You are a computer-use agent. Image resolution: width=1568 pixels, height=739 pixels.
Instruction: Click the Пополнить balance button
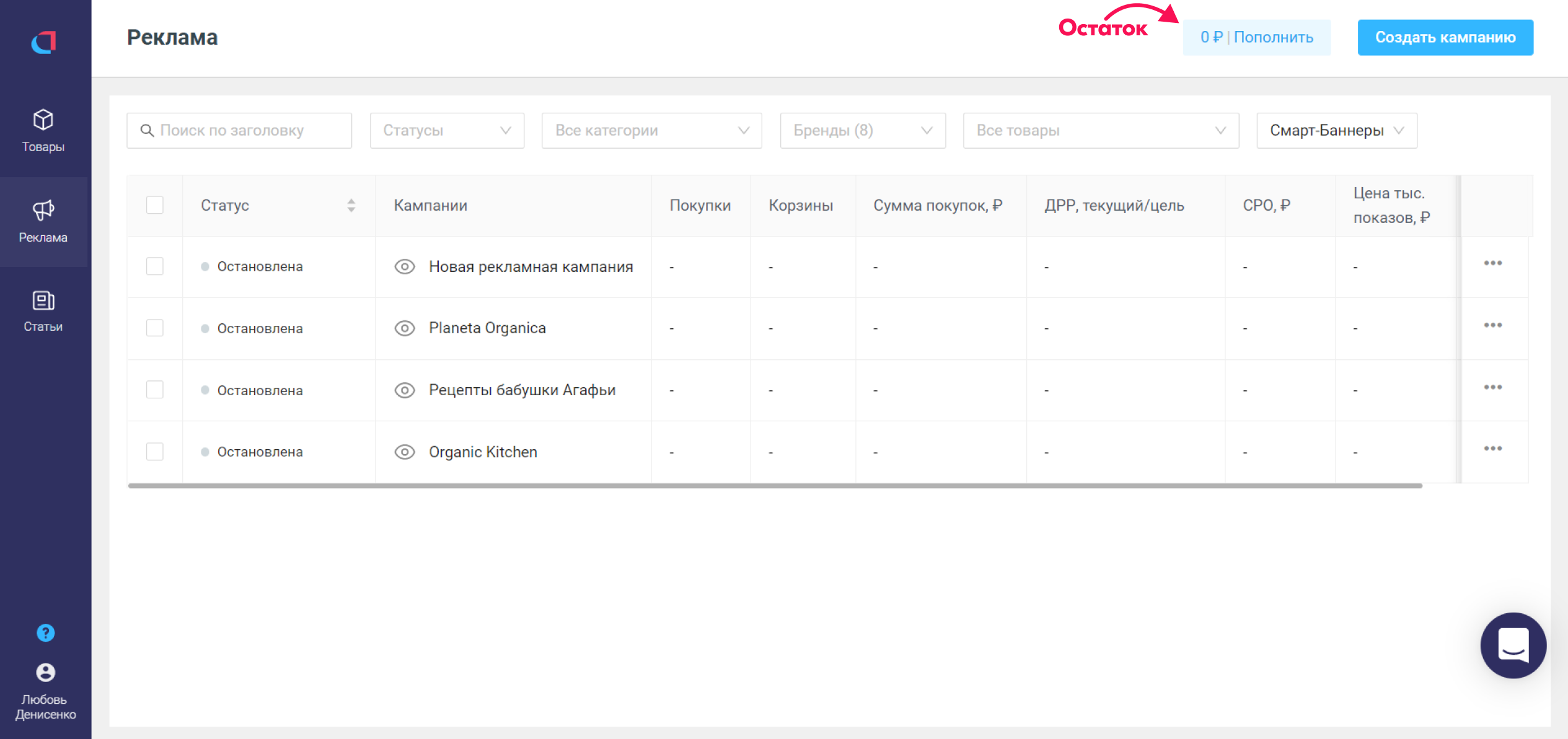1273,38
